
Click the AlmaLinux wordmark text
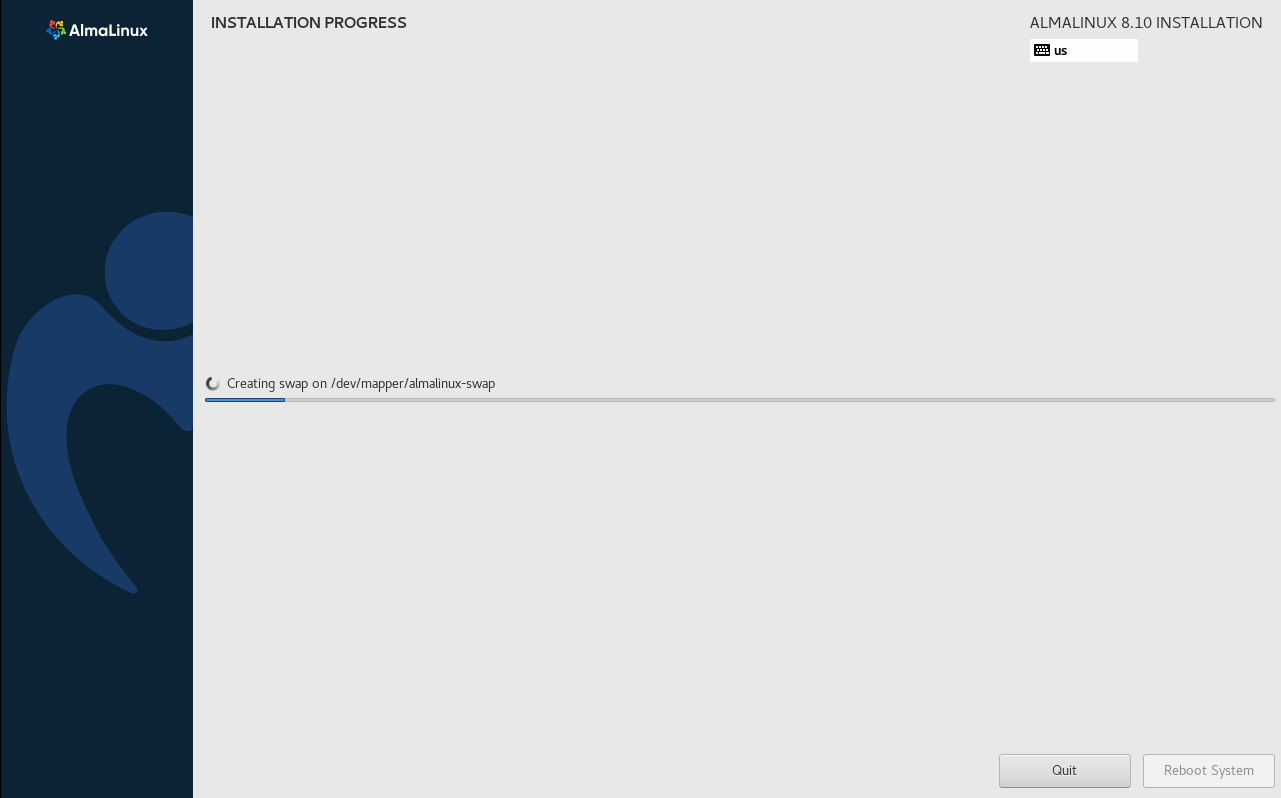(x=108, y=30)
